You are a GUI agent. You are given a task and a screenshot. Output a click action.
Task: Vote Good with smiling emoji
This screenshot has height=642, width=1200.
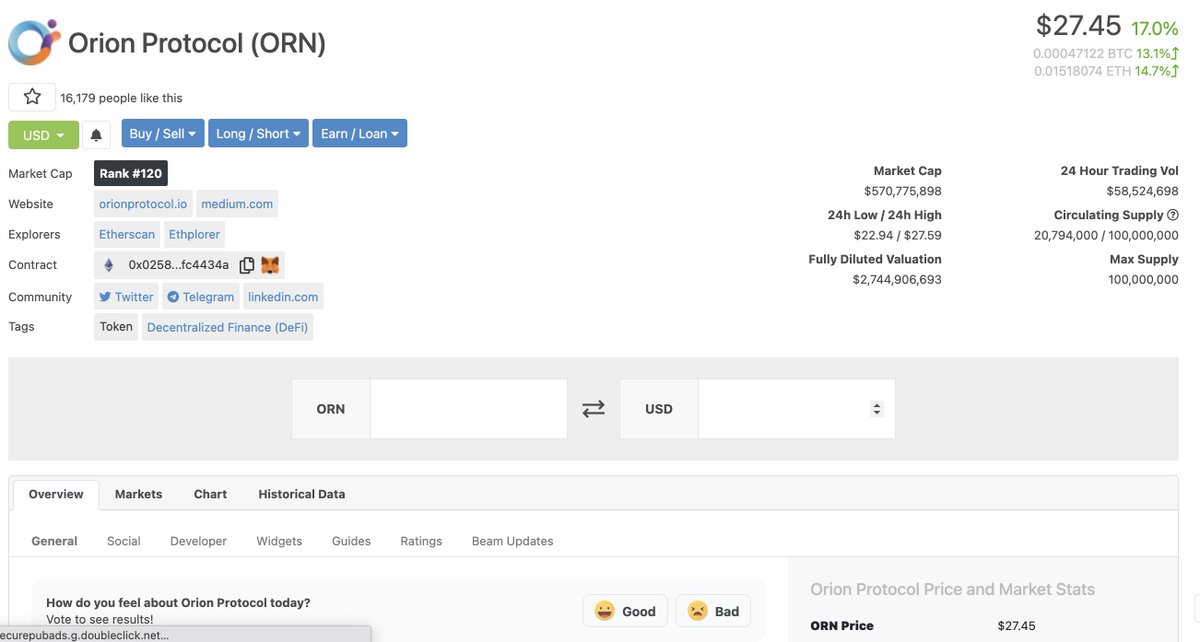click(x=625, y=611)
